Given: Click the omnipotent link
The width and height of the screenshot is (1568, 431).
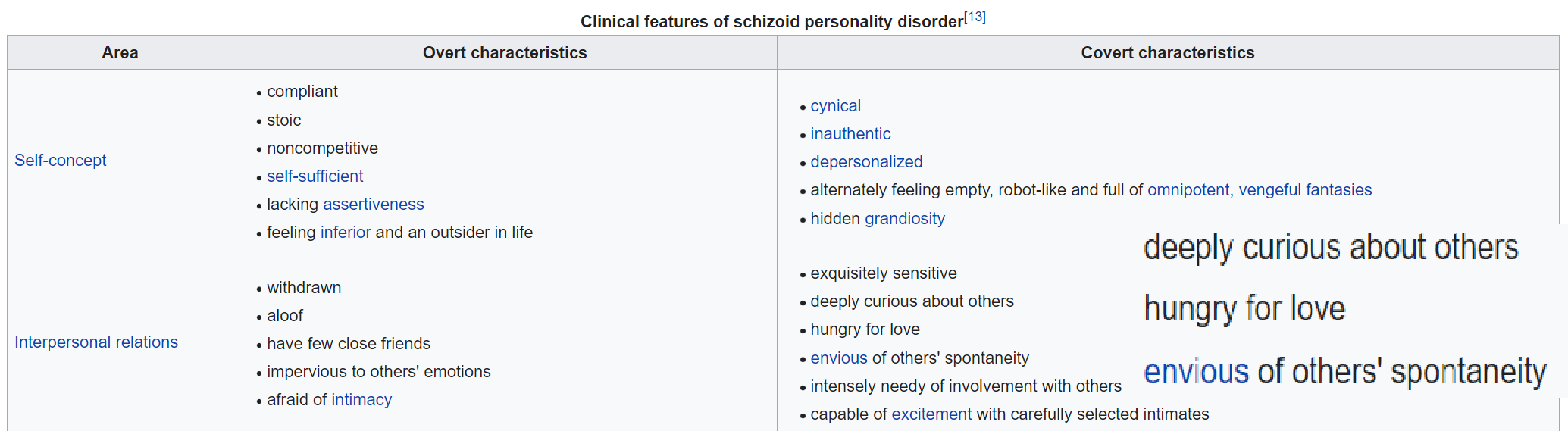Looking at the screenshot, I should pos(1188,190).
